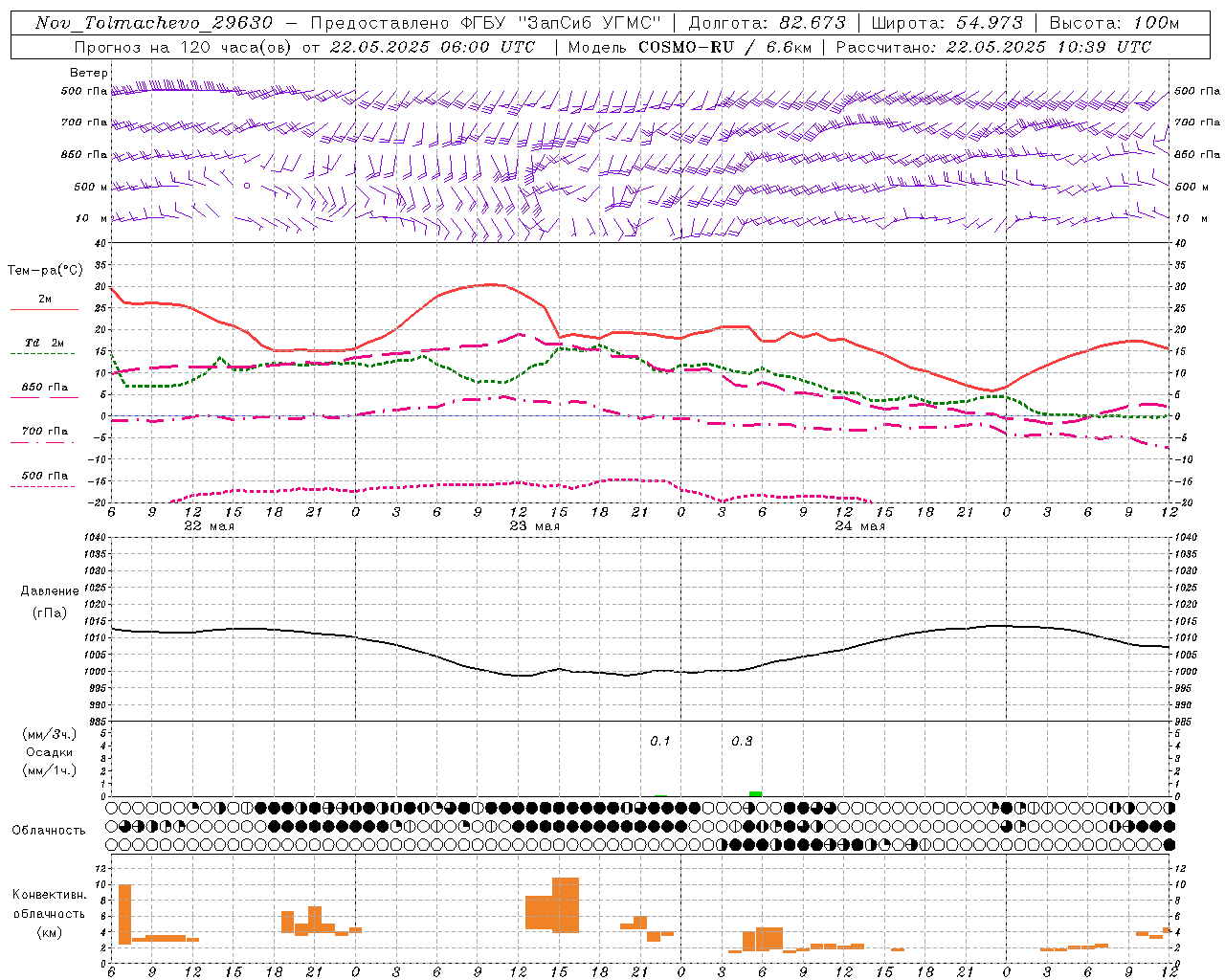Click the '(мм/1ч.)' precipitation unit label
1225x980 pixels.
pos(50,770)
